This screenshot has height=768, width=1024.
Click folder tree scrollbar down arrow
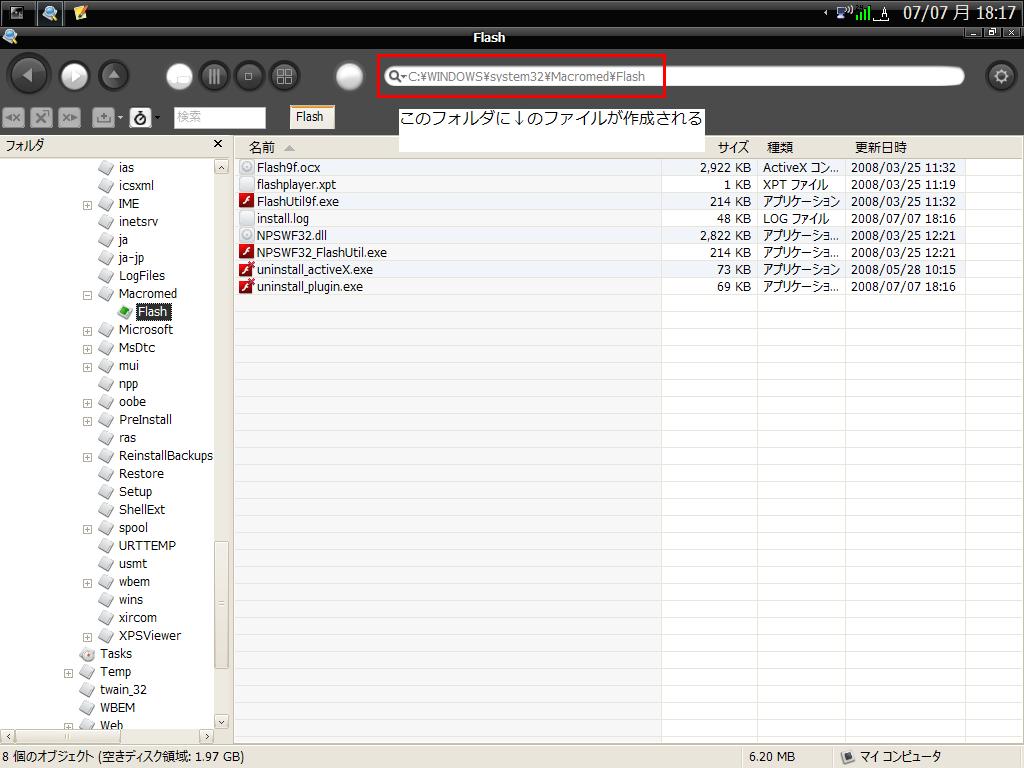221,722
